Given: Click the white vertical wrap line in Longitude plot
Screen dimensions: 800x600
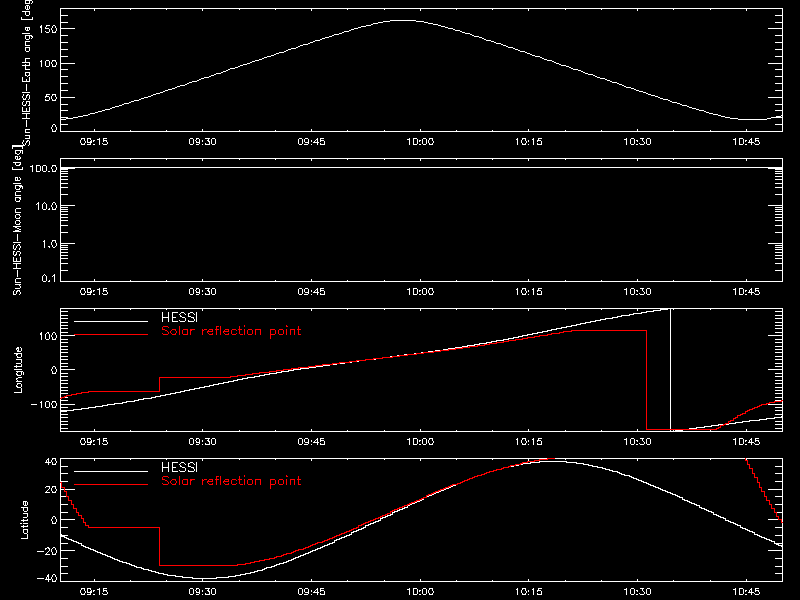Looking at the screenshot, I should 670,369.
